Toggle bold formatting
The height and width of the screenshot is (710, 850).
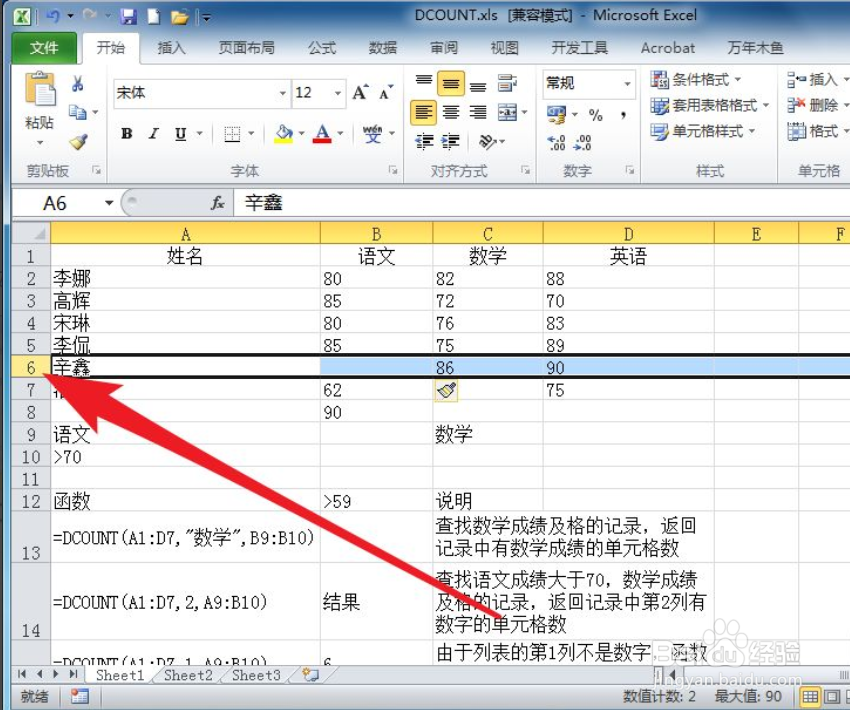[126, 133]
